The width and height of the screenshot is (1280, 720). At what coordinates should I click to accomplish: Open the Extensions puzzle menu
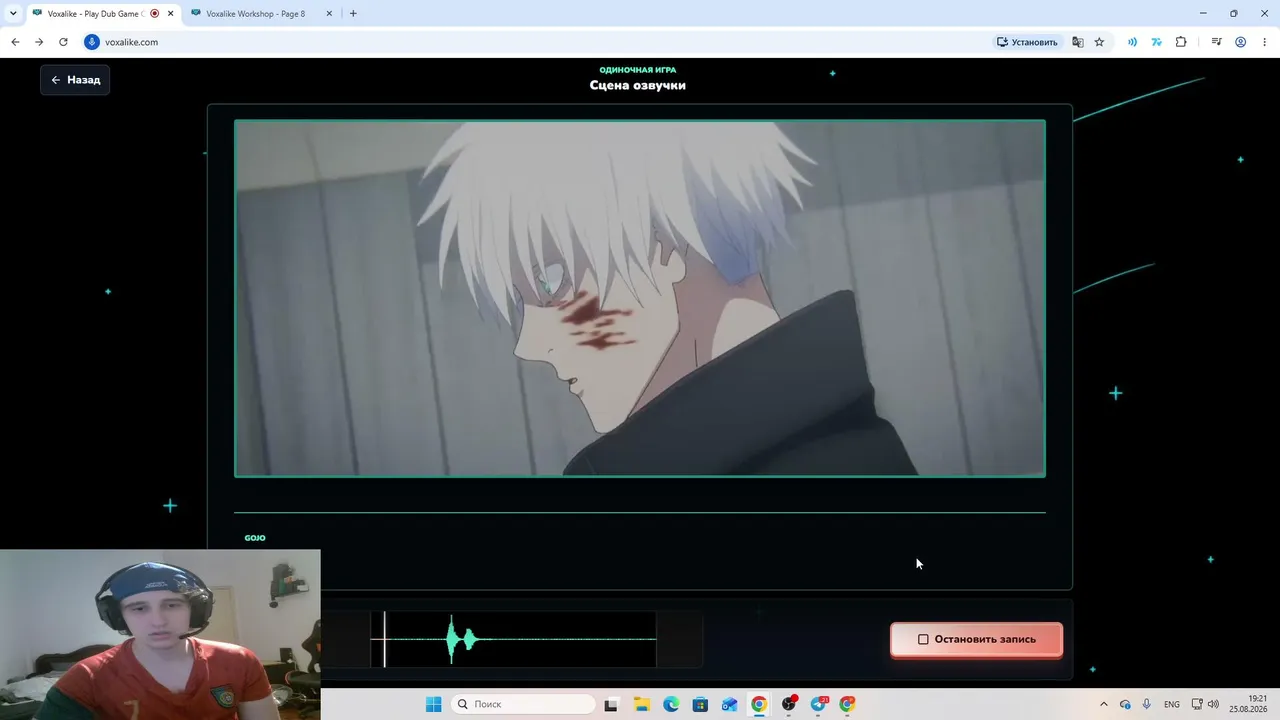[1181, 42]
